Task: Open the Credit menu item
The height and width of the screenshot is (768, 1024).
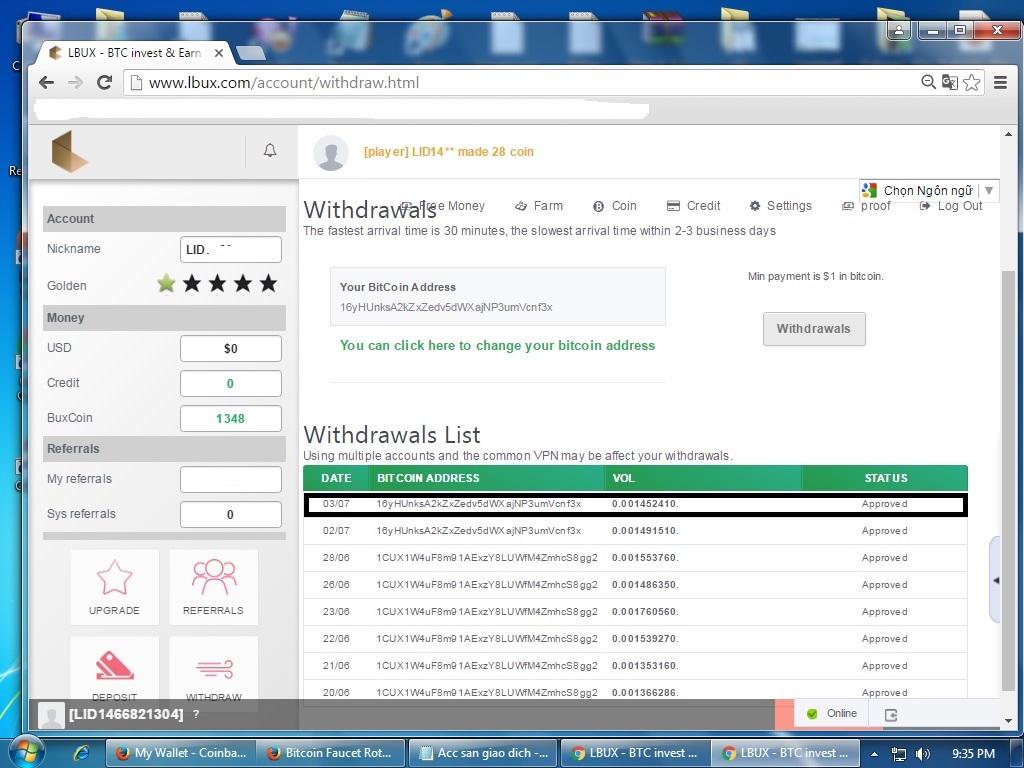Action: click(x=694, y=206)
